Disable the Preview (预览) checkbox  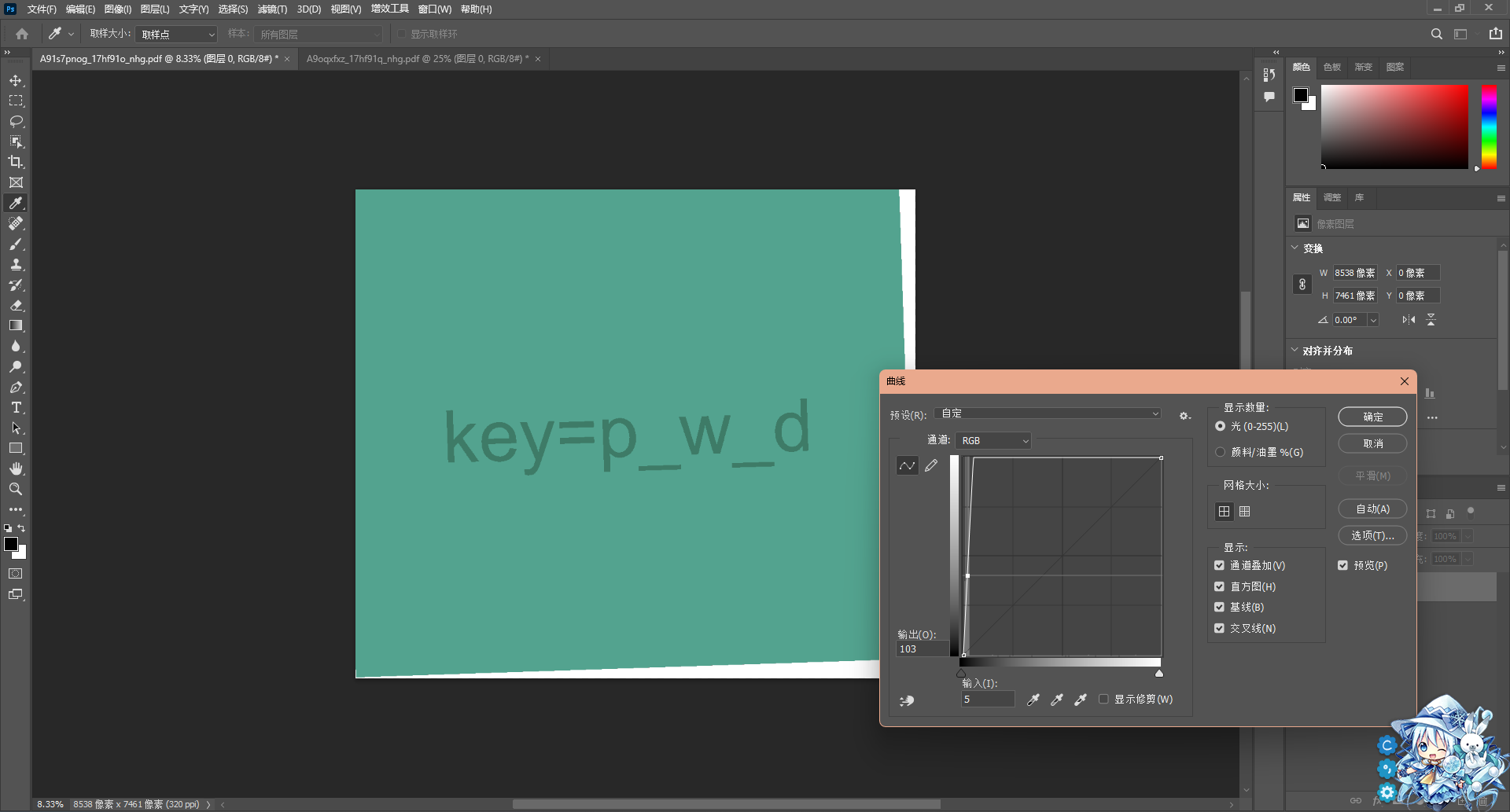click(x=1342, y=565)
